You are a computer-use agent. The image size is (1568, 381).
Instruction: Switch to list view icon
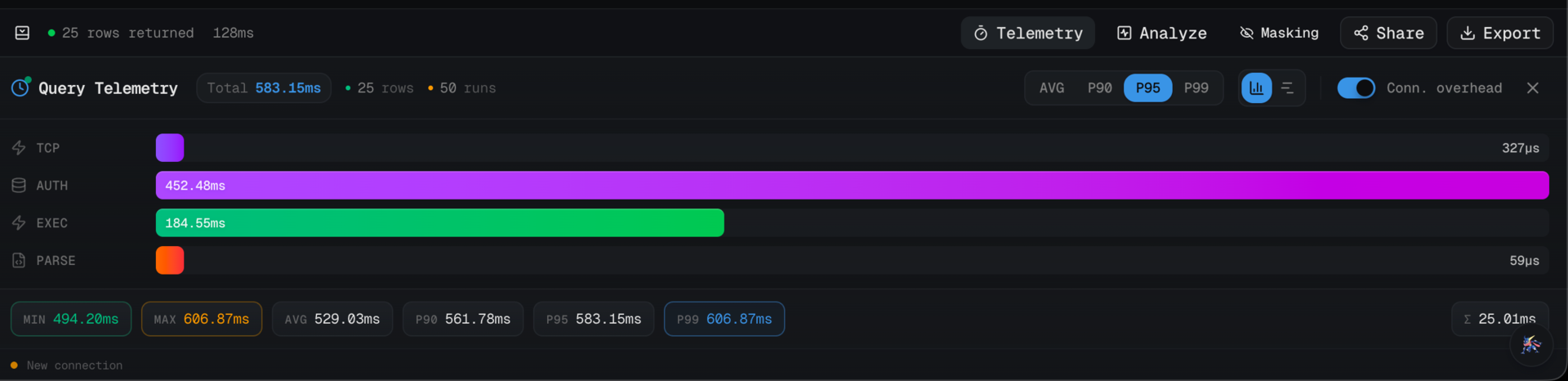pyautogui.click(x=1287, y=88)
